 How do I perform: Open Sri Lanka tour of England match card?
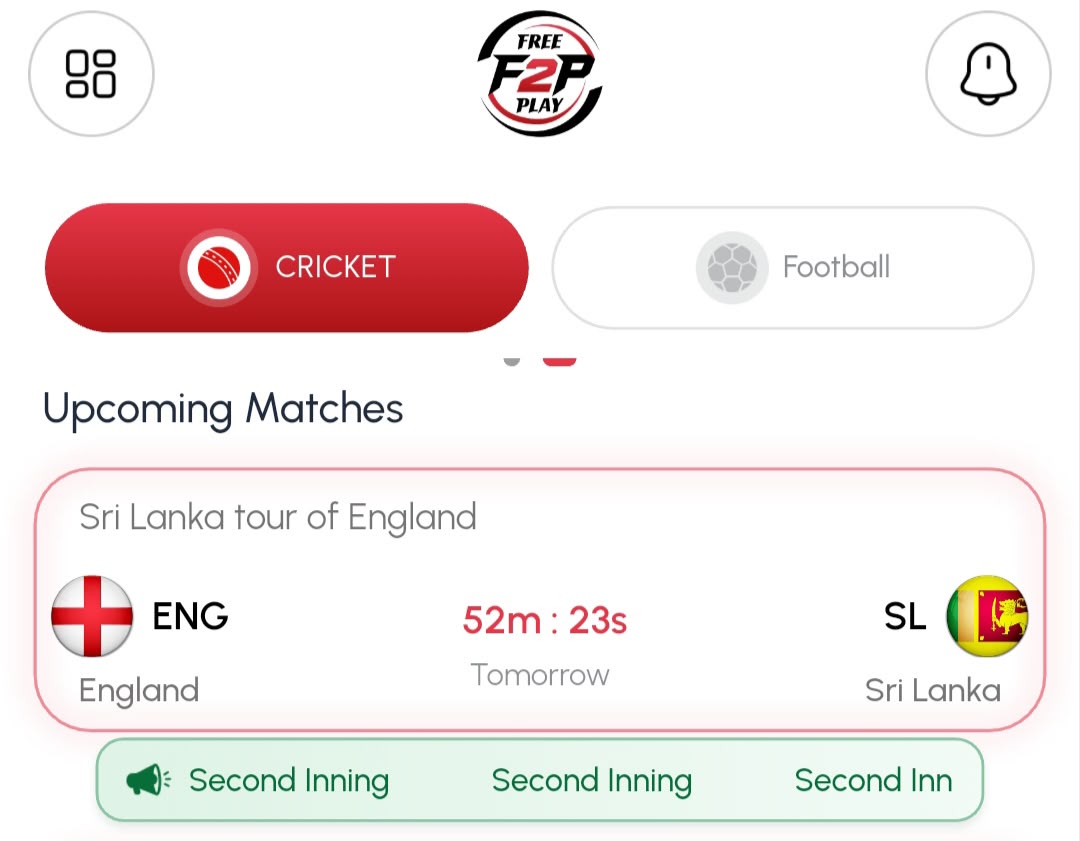540,599
